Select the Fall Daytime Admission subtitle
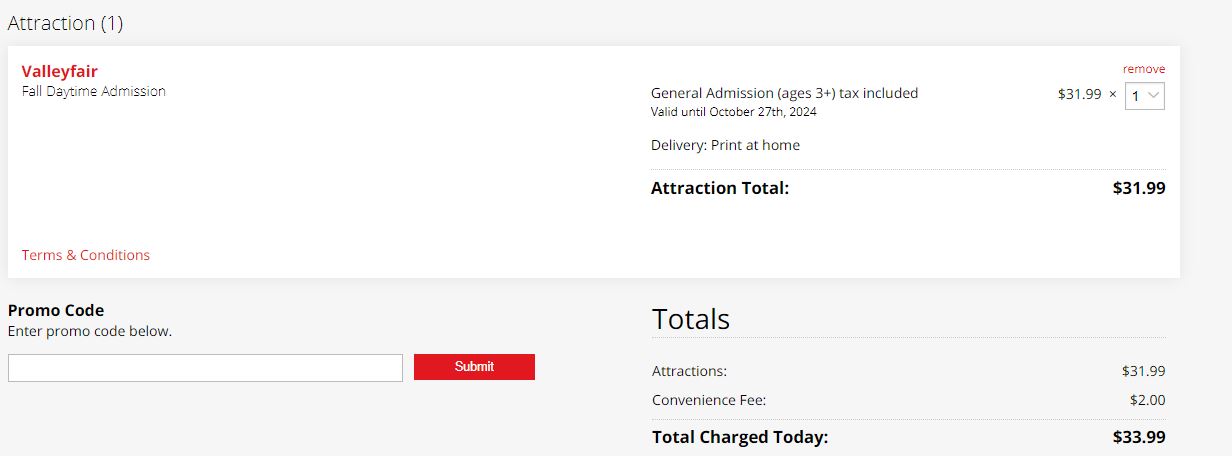The width and height of the screenshot is (1232, 456). pyautogui.click(x=94, y=91)
